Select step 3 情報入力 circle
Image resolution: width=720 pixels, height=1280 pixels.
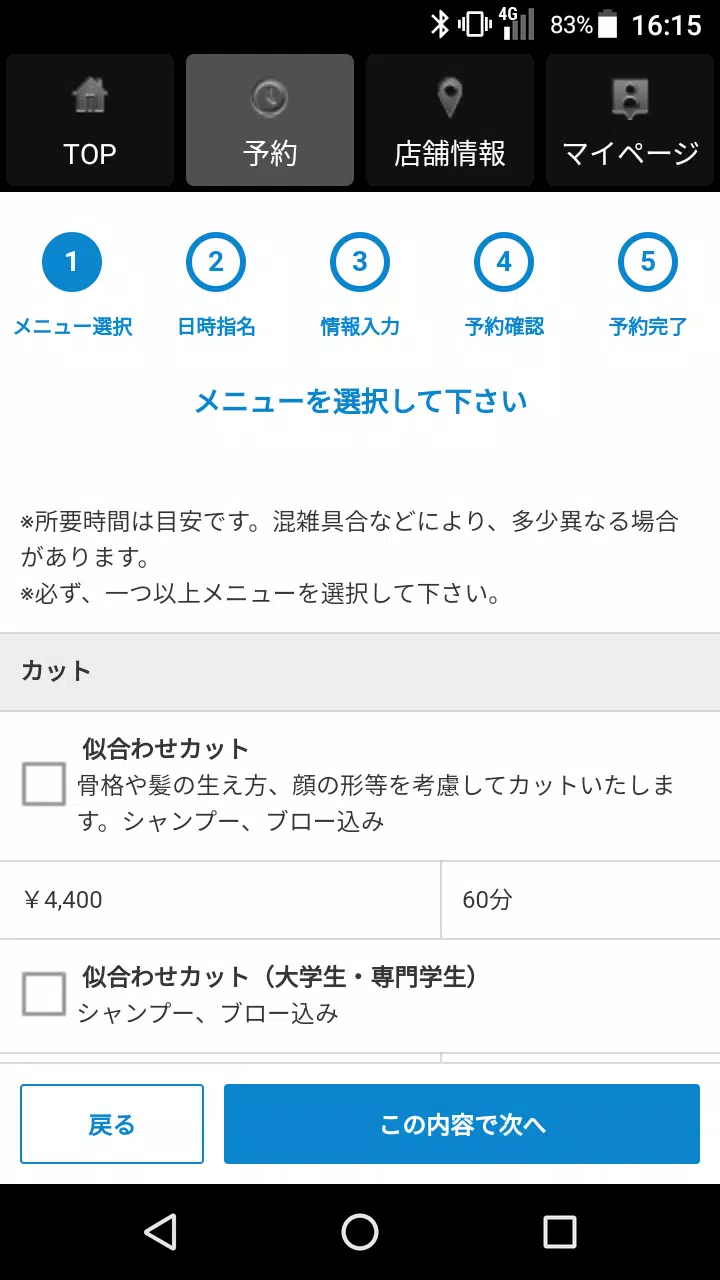pos(360,262)
